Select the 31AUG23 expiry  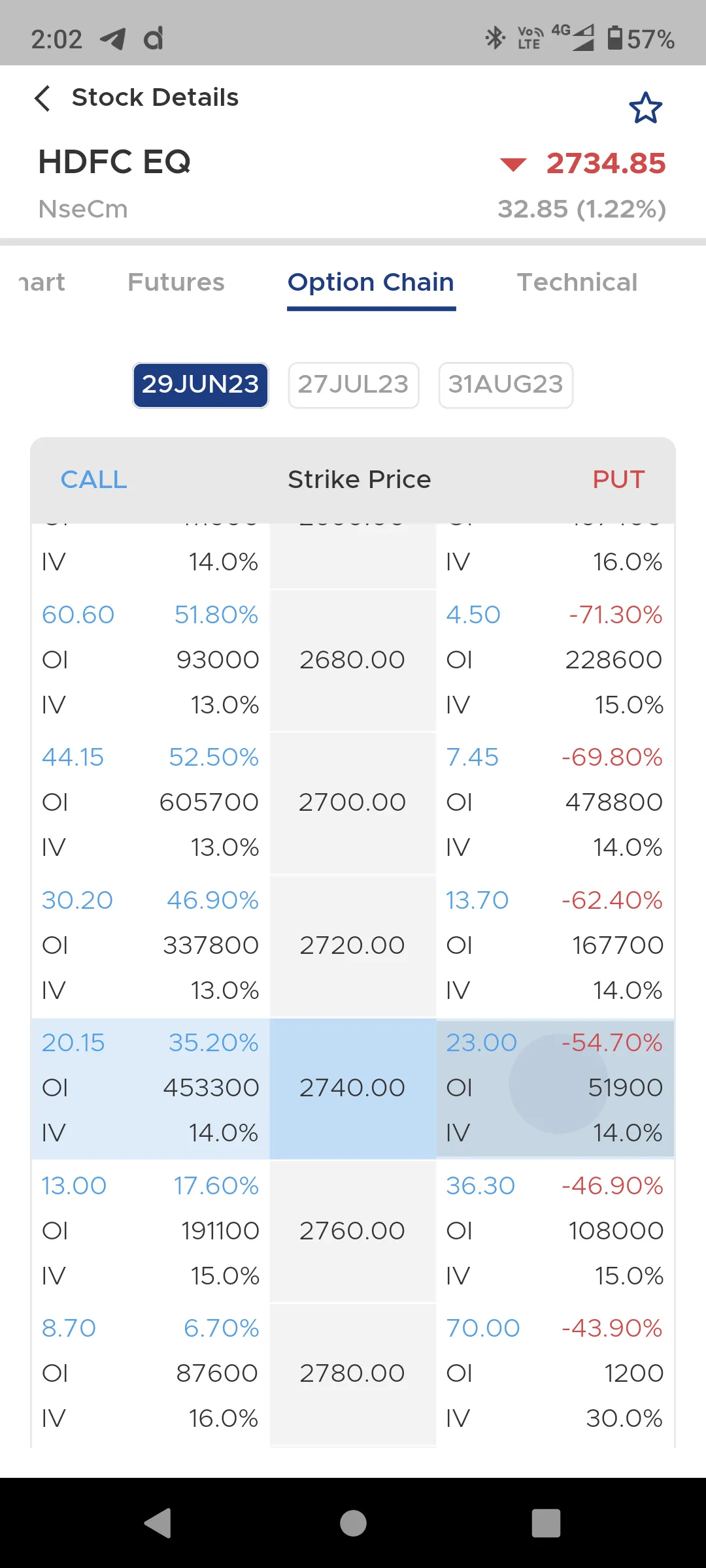(506, 385)
